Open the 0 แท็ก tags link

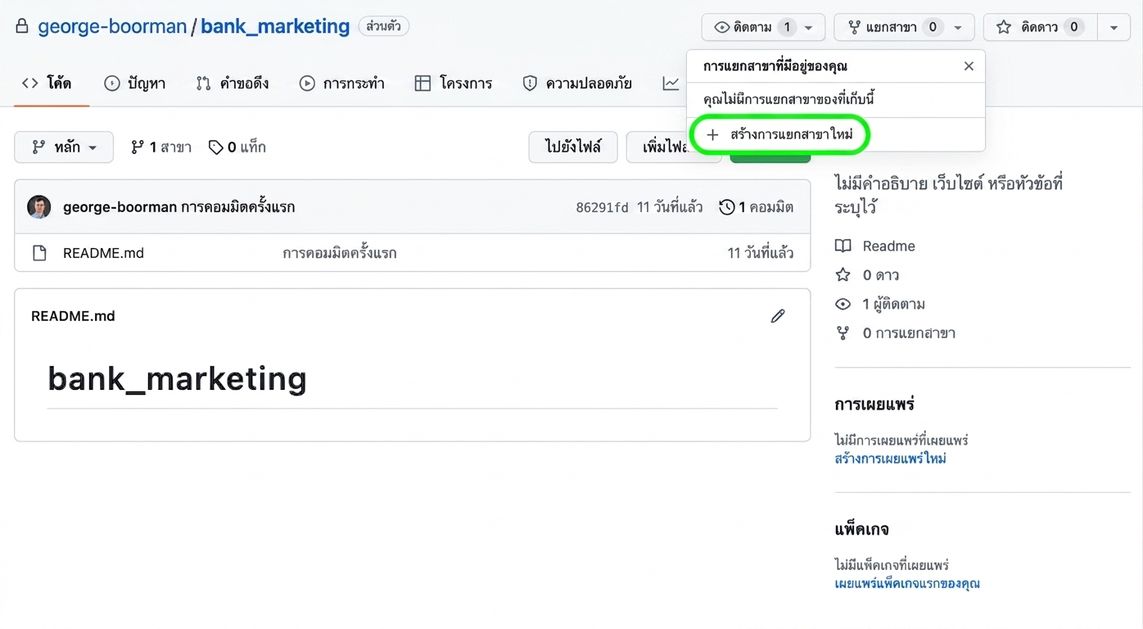point(238,147)
